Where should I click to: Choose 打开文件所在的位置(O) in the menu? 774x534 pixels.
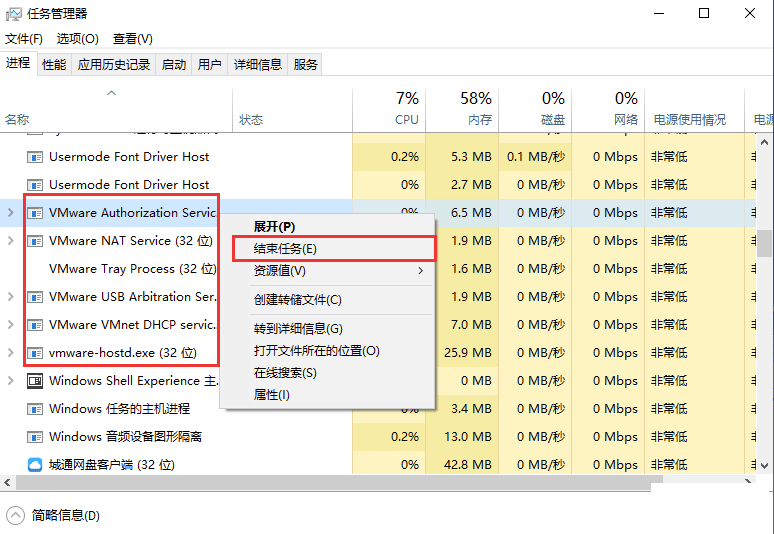327,351
